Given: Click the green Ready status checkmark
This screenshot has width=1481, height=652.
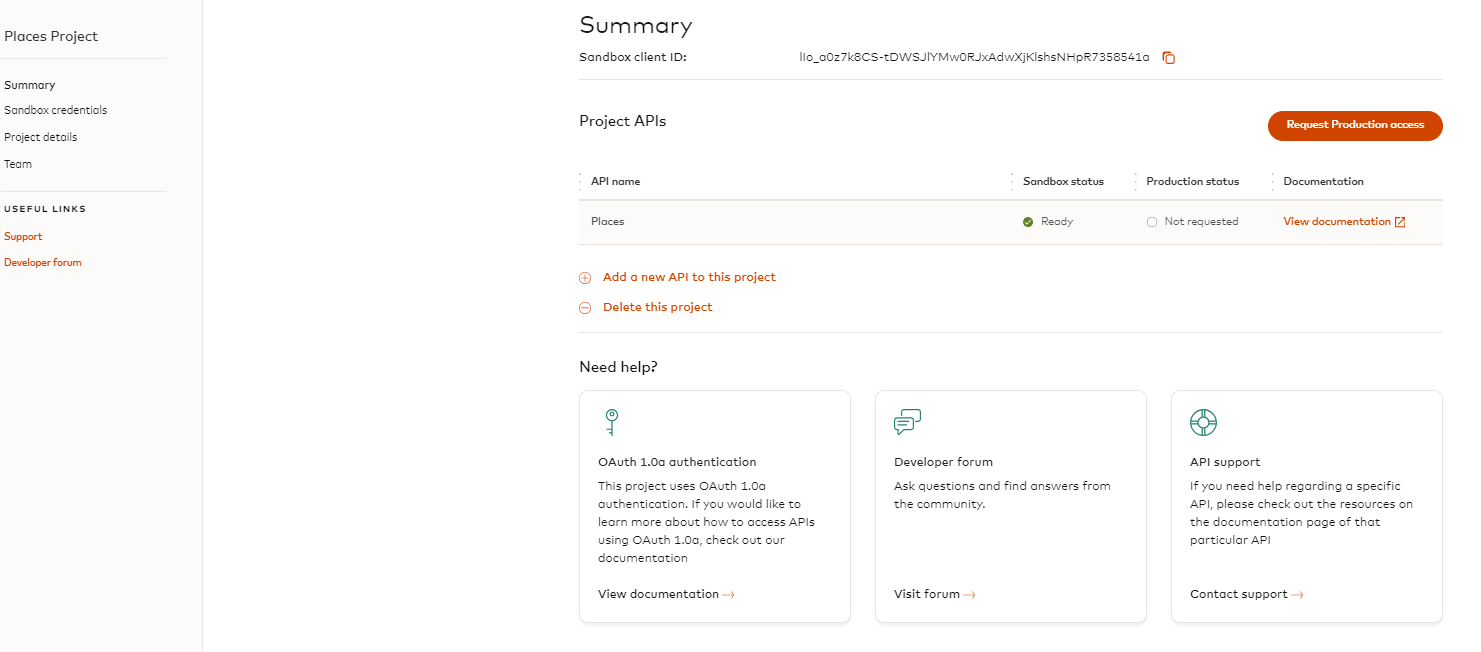Looking at the screenshot, I should pos(1028,222).
